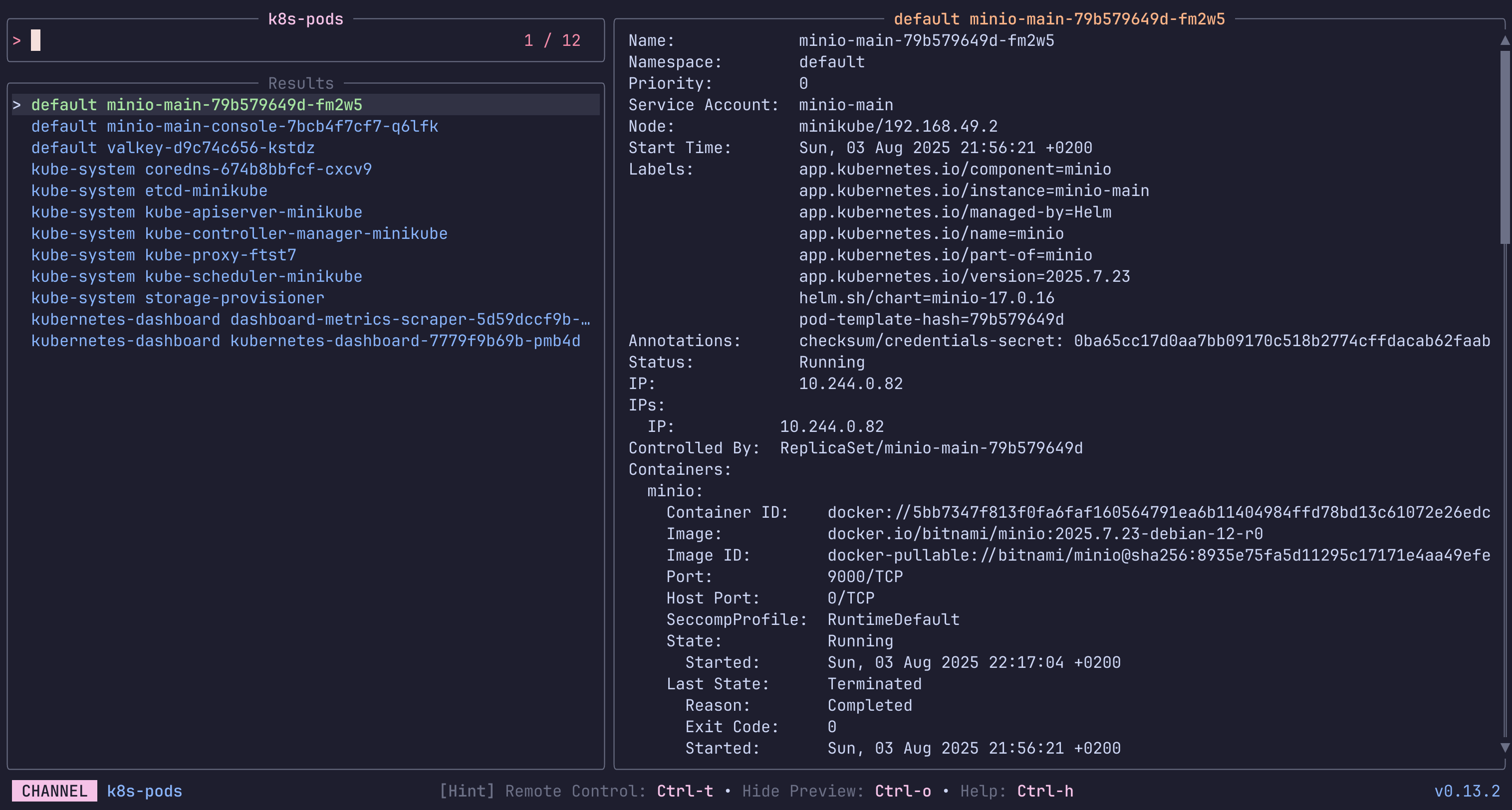Click the Last State value Terminated
The height and width of the screenshot is (810, 1512).
tap(875, 684)
